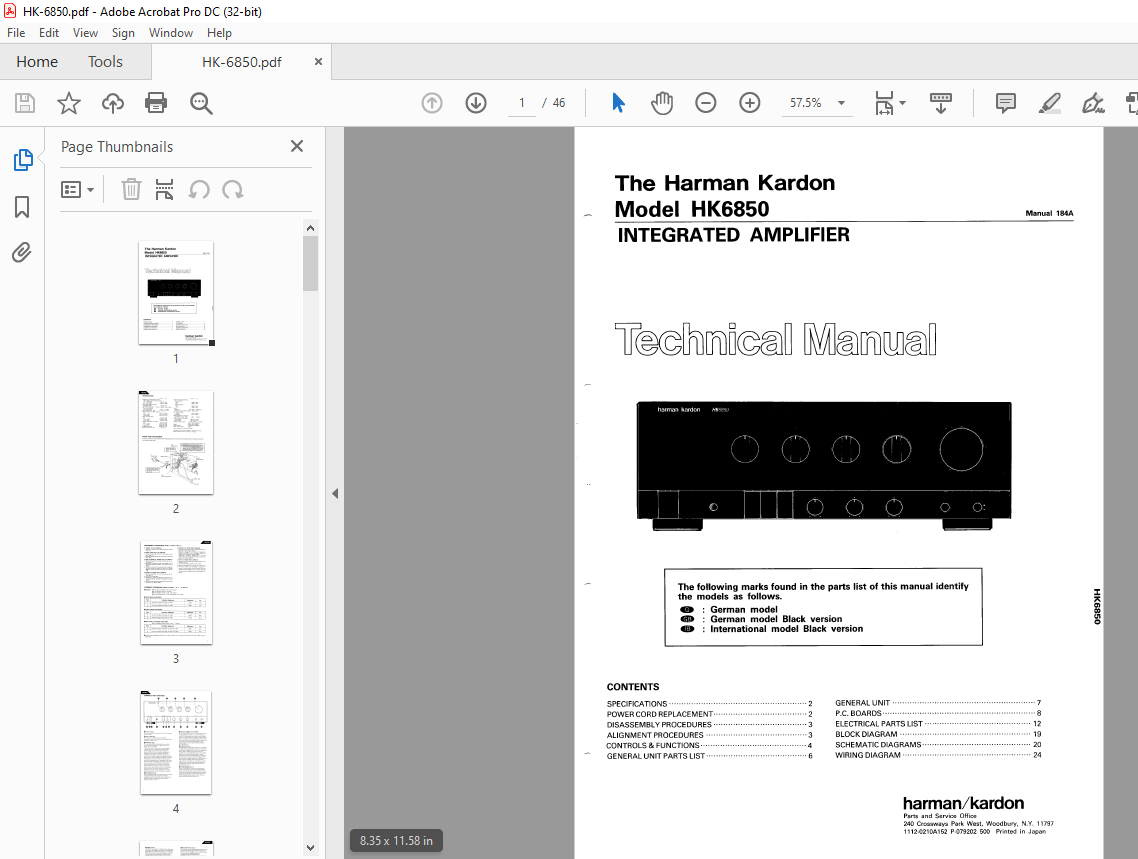1138x859 pixels.
Task: Open Find text with the magnifier icon
Action: pyautogui.click(x=201, y=103)
